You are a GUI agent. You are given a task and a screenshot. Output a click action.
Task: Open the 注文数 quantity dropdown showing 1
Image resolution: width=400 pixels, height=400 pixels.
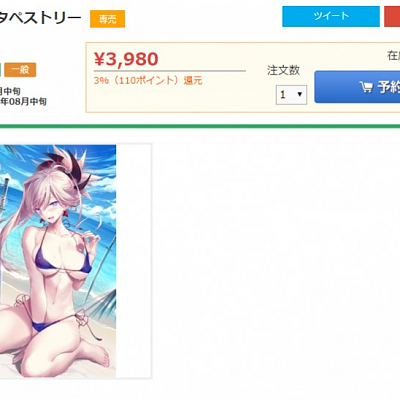(x=291, y=95)
